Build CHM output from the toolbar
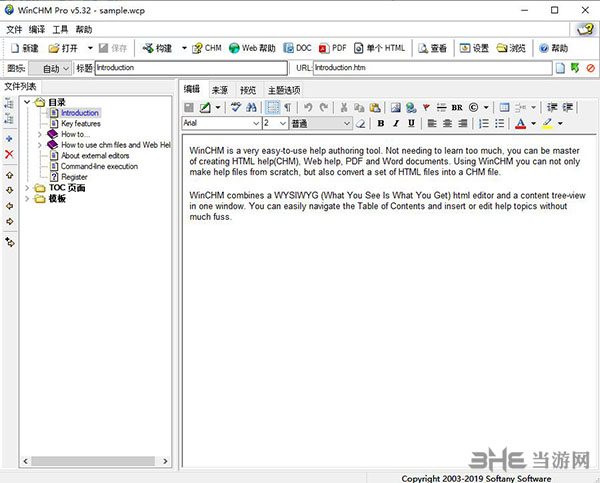This screenshot has width=600, height=483. [207, 48]
